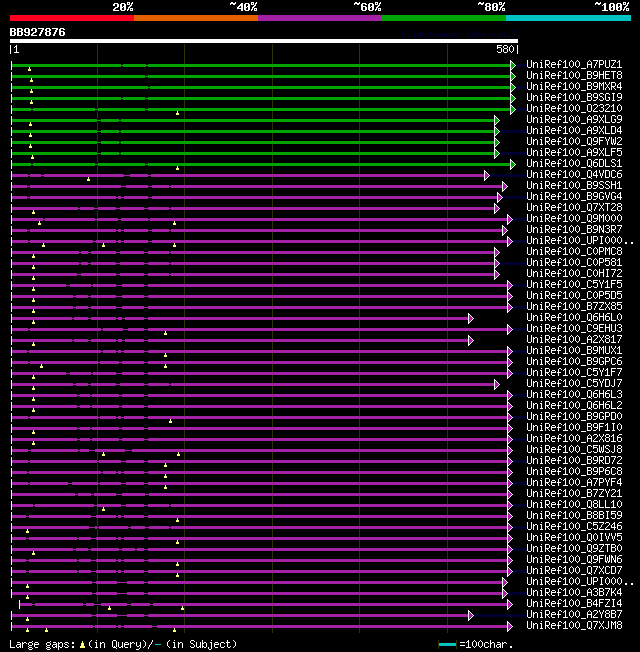Image resolution: width=640 pixels, height=652 pixels.
Task: Select the UniRef100_B9N3R7 label
Action: [574, 230]
